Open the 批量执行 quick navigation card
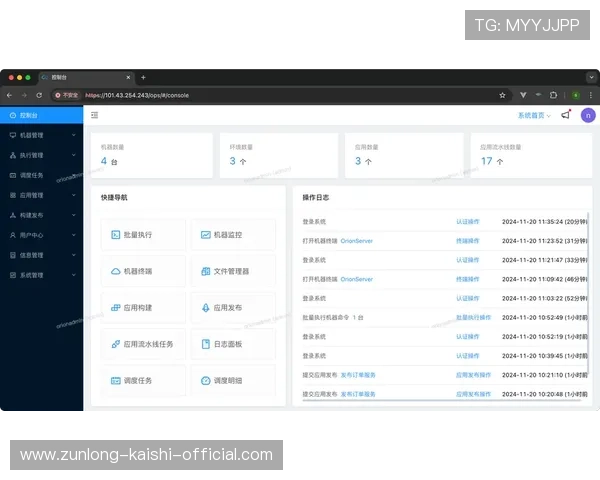The image size is (600, 480). 143,235
